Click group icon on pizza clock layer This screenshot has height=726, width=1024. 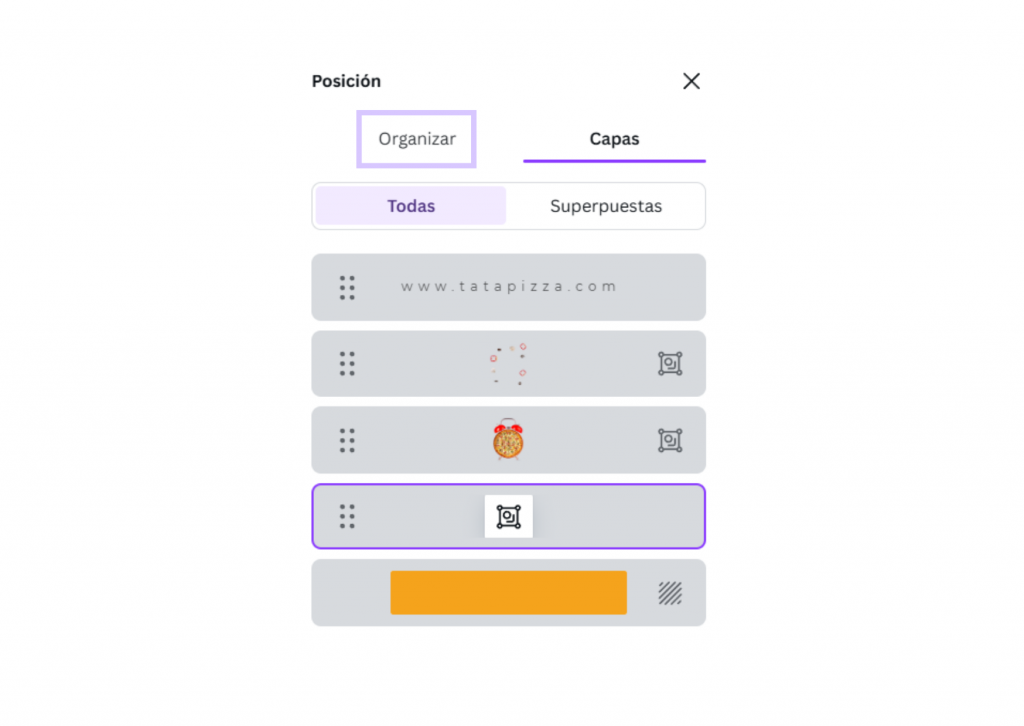(x=670, y=440)
